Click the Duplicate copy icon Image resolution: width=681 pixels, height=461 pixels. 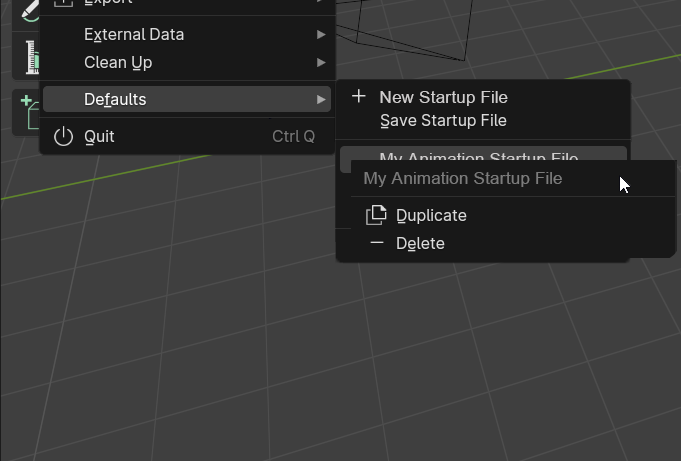[x=376, y=215]
